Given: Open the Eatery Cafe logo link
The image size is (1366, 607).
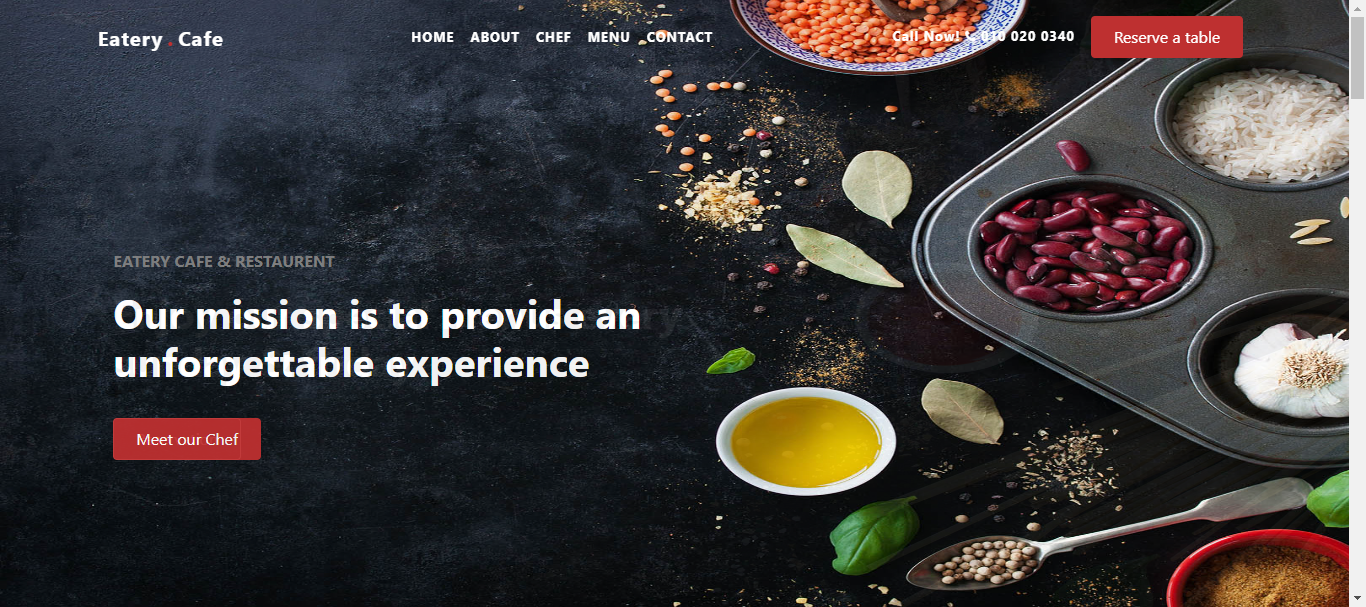Looking at the screenshot, I should 160,40.
